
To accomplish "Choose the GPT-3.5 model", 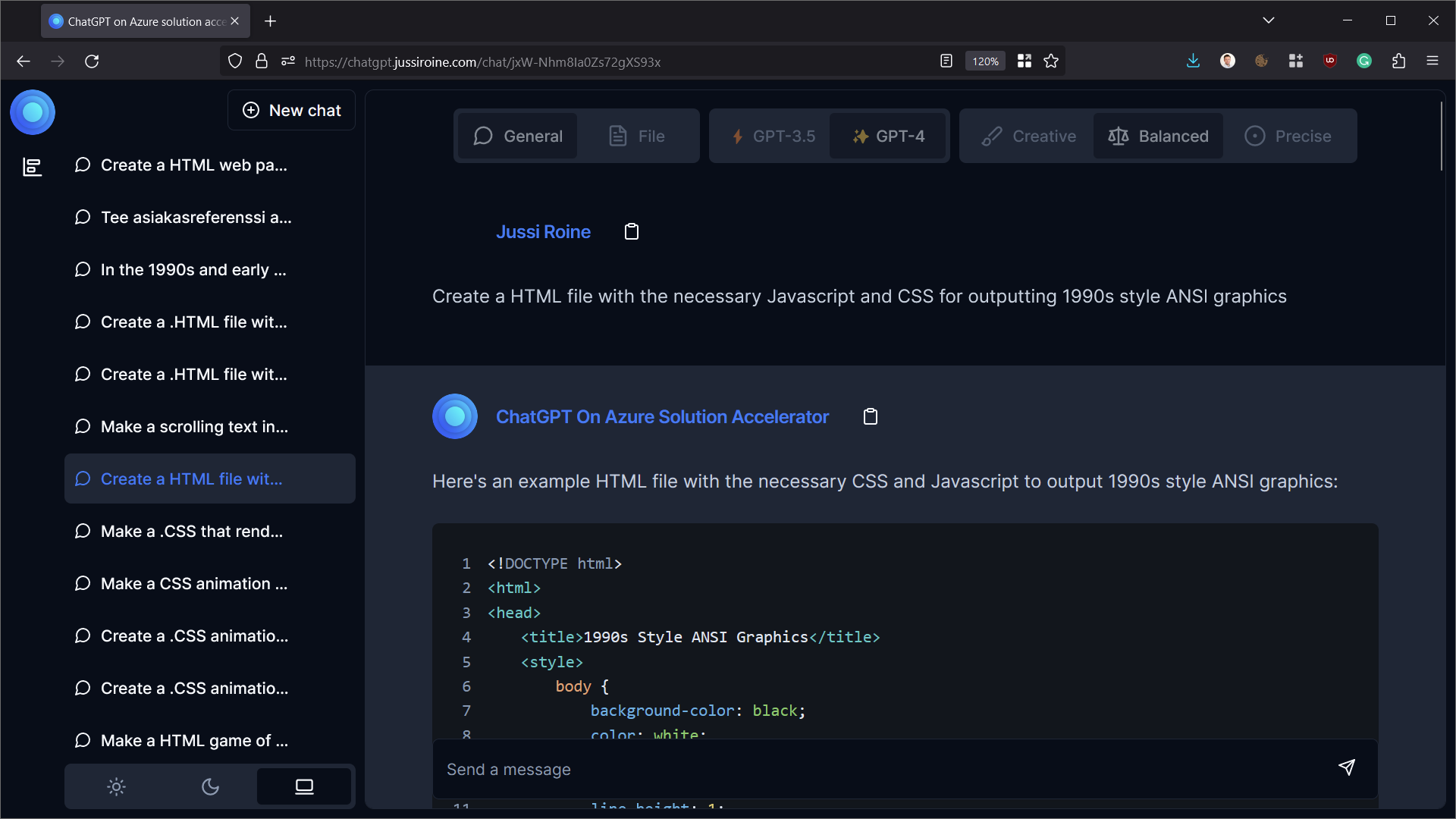I will coord(773,136).
